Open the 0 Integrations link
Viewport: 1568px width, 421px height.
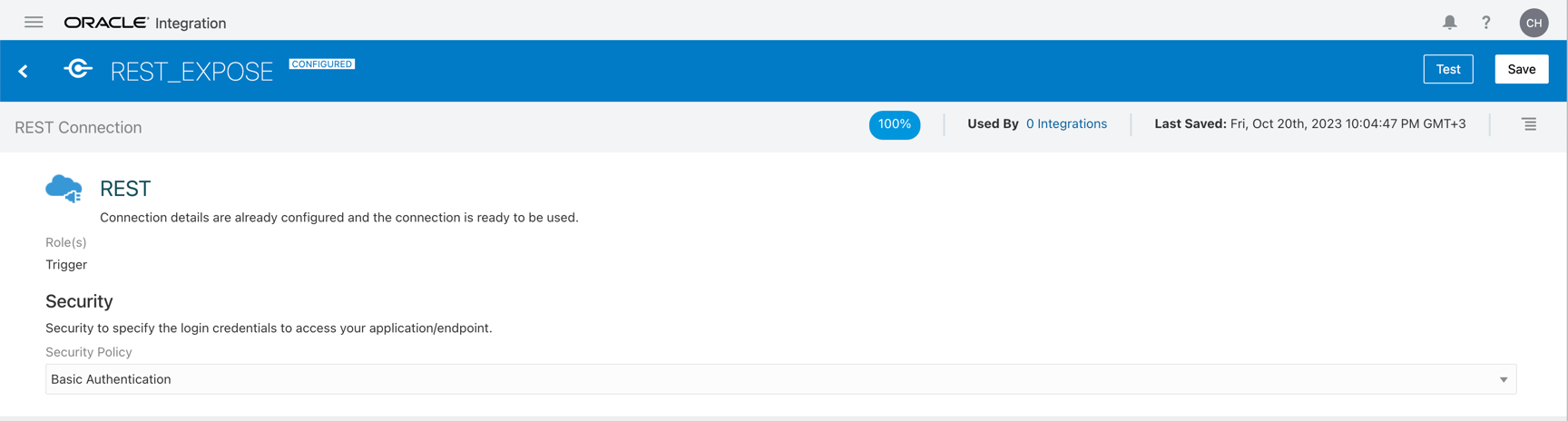[x=1066, y=124]
